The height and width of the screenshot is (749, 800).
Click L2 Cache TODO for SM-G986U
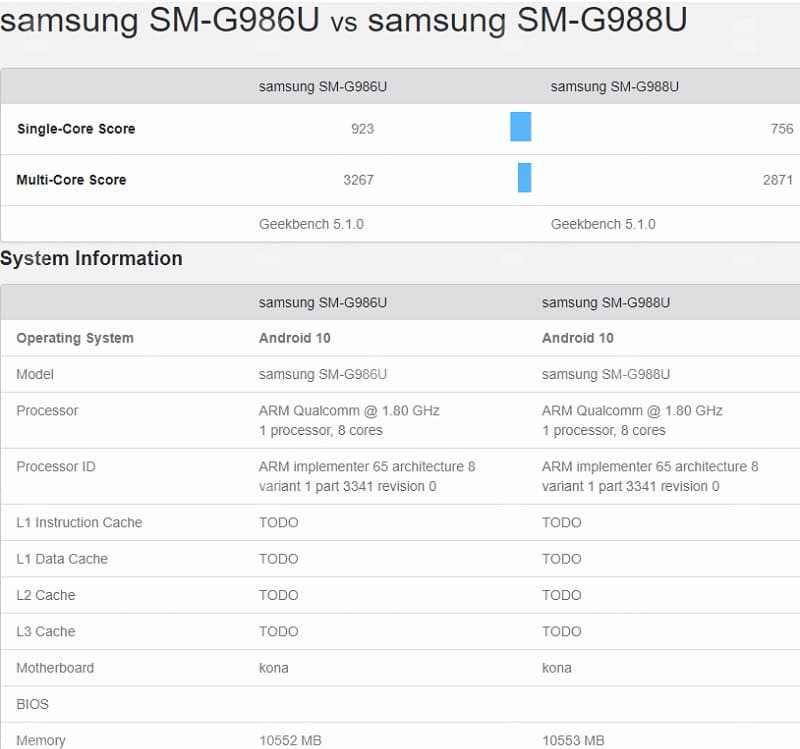279,595
